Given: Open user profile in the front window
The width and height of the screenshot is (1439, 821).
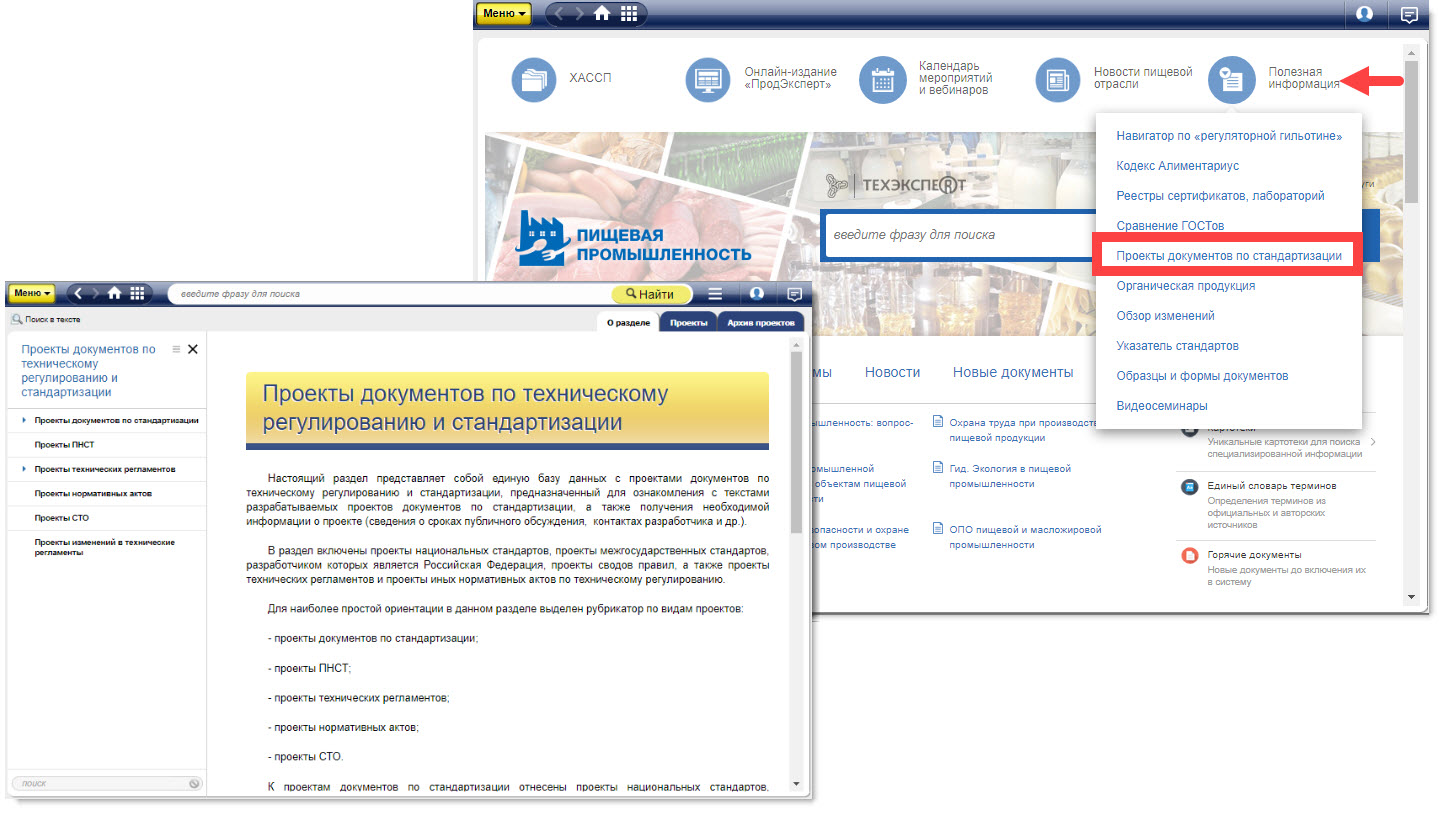Looking at the screenshot, I should point(757,294).
